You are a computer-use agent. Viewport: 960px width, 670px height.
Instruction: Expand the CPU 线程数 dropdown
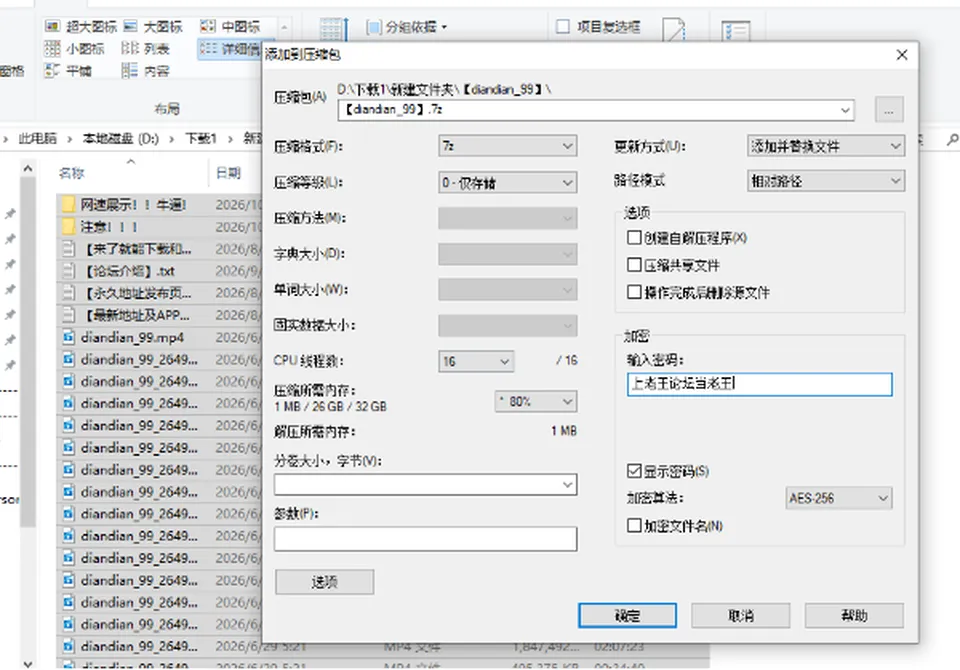476,361
